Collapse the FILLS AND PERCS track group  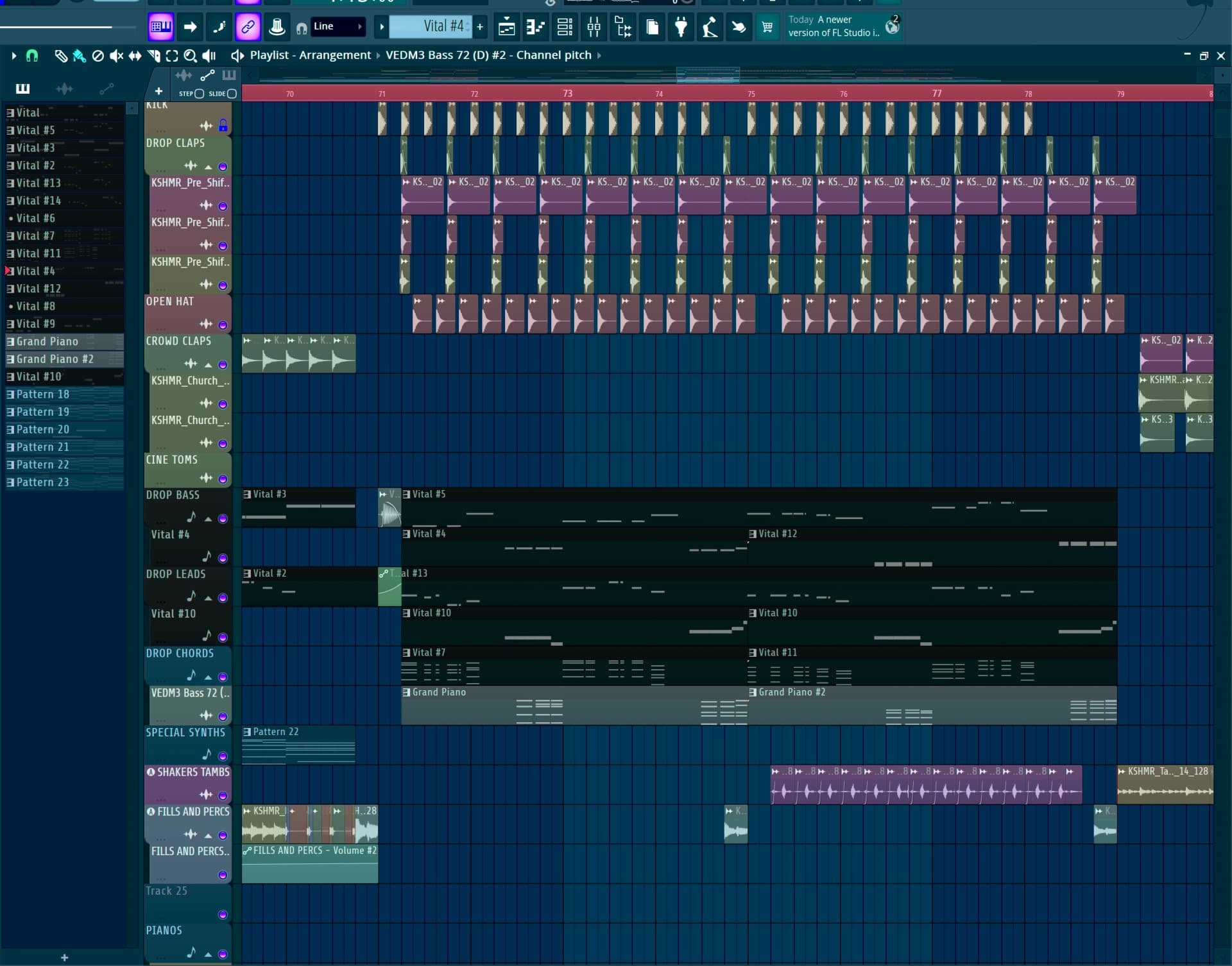pyautogui.click(x=208, y=835)
